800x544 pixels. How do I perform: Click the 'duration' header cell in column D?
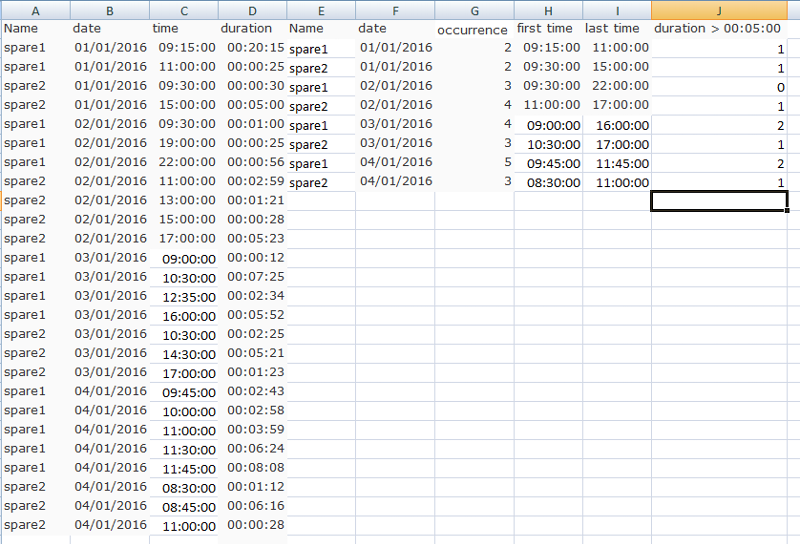(253, 29)
